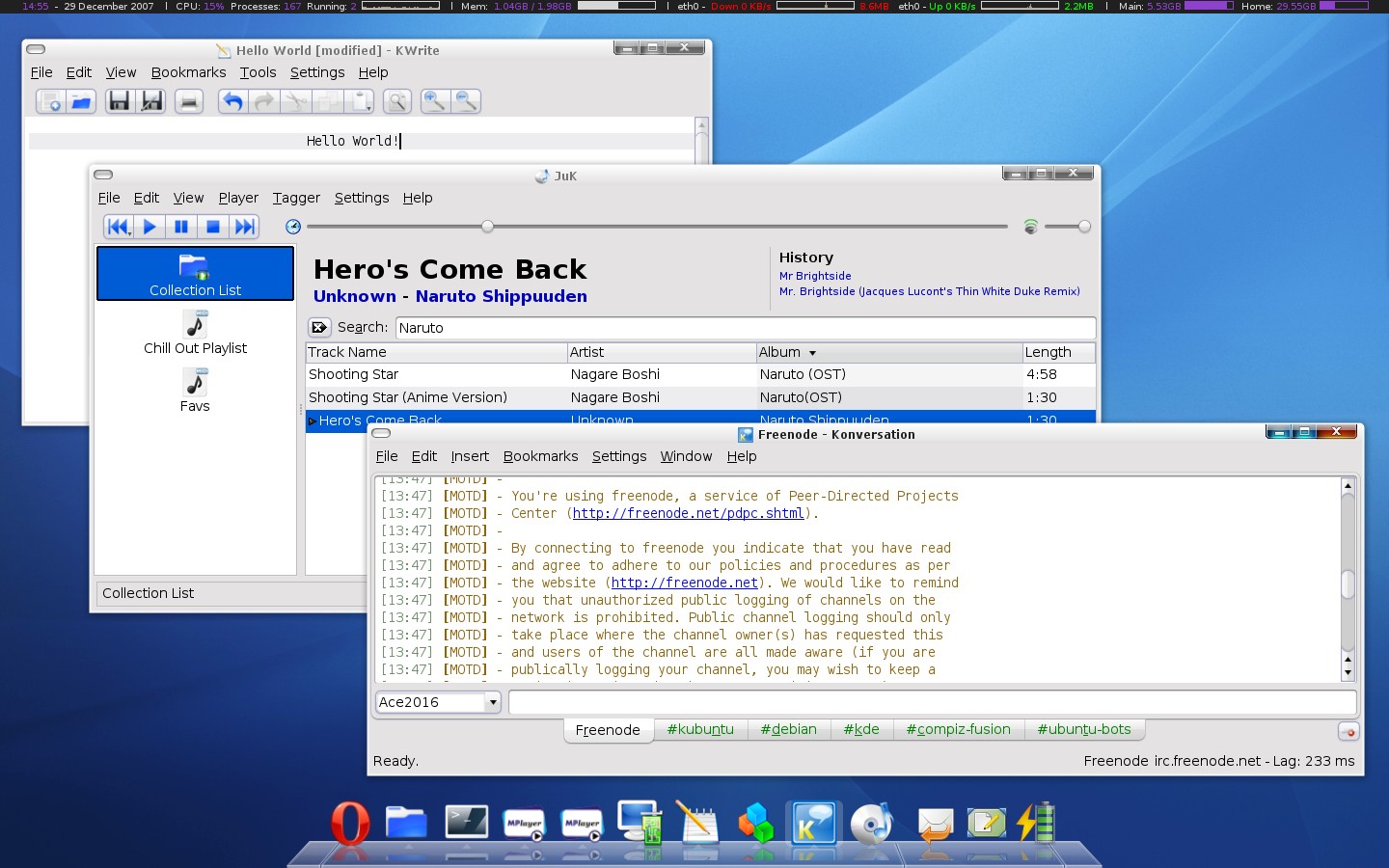Click the Play button in JuK

(150, 227)
